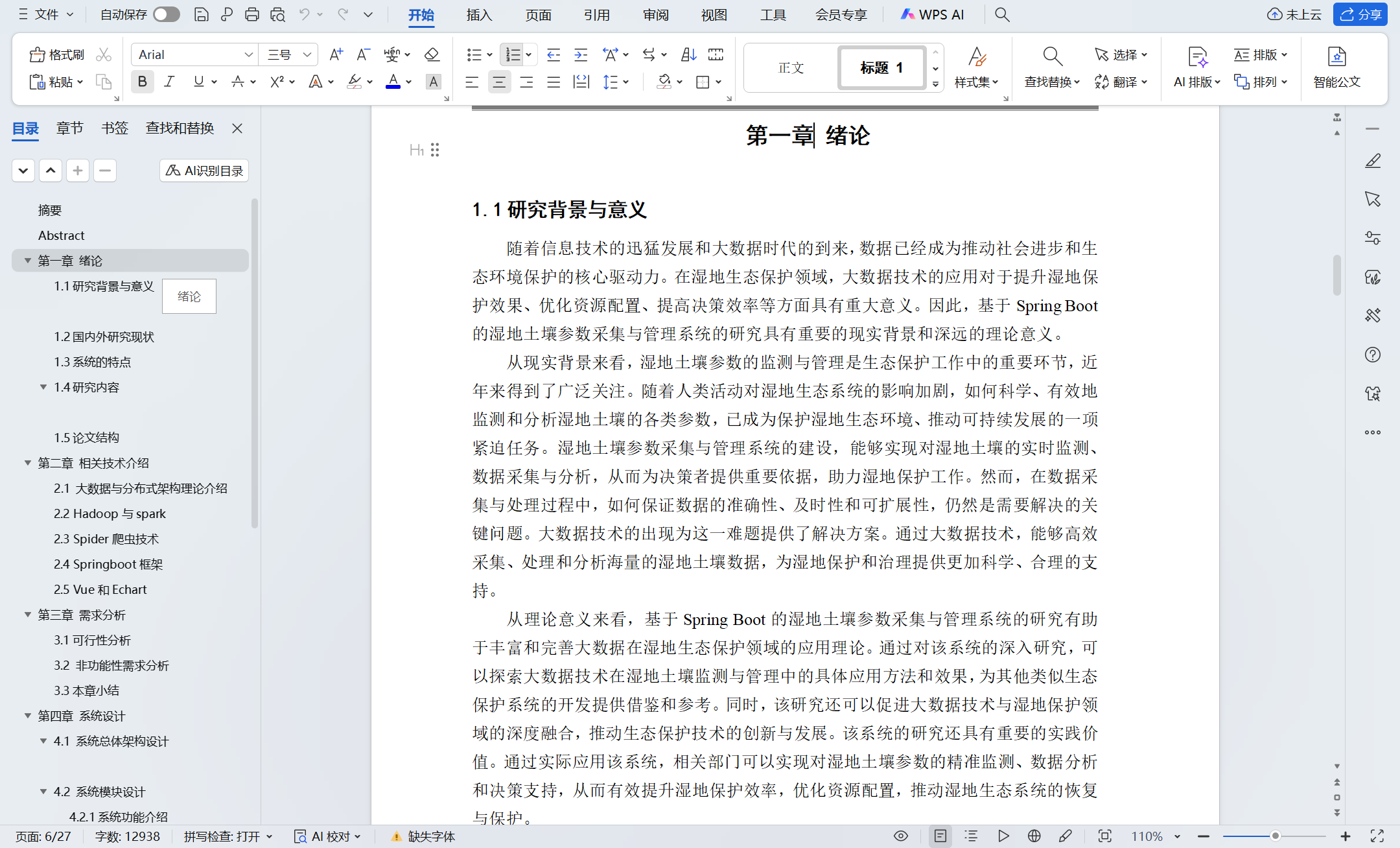
Task: Click the copy icon next to paste
Action: tap(104, 82)
